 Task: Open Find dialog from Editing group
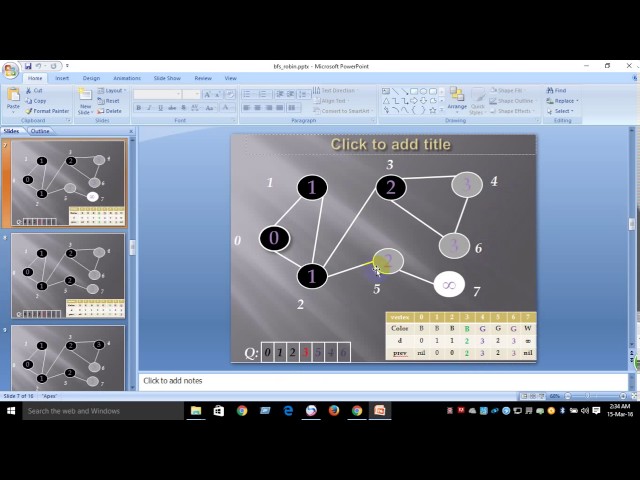point(557,91)
